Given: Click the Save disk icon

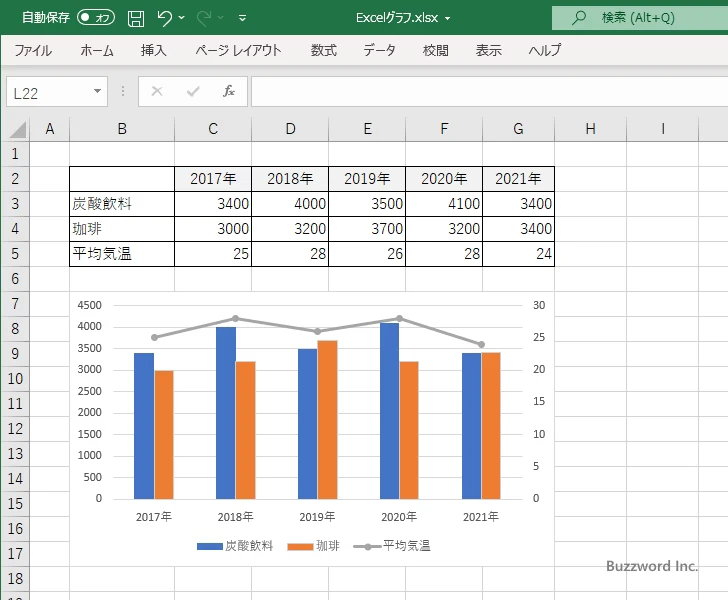Looking at the screenshot, I should [x=136, y=18].
